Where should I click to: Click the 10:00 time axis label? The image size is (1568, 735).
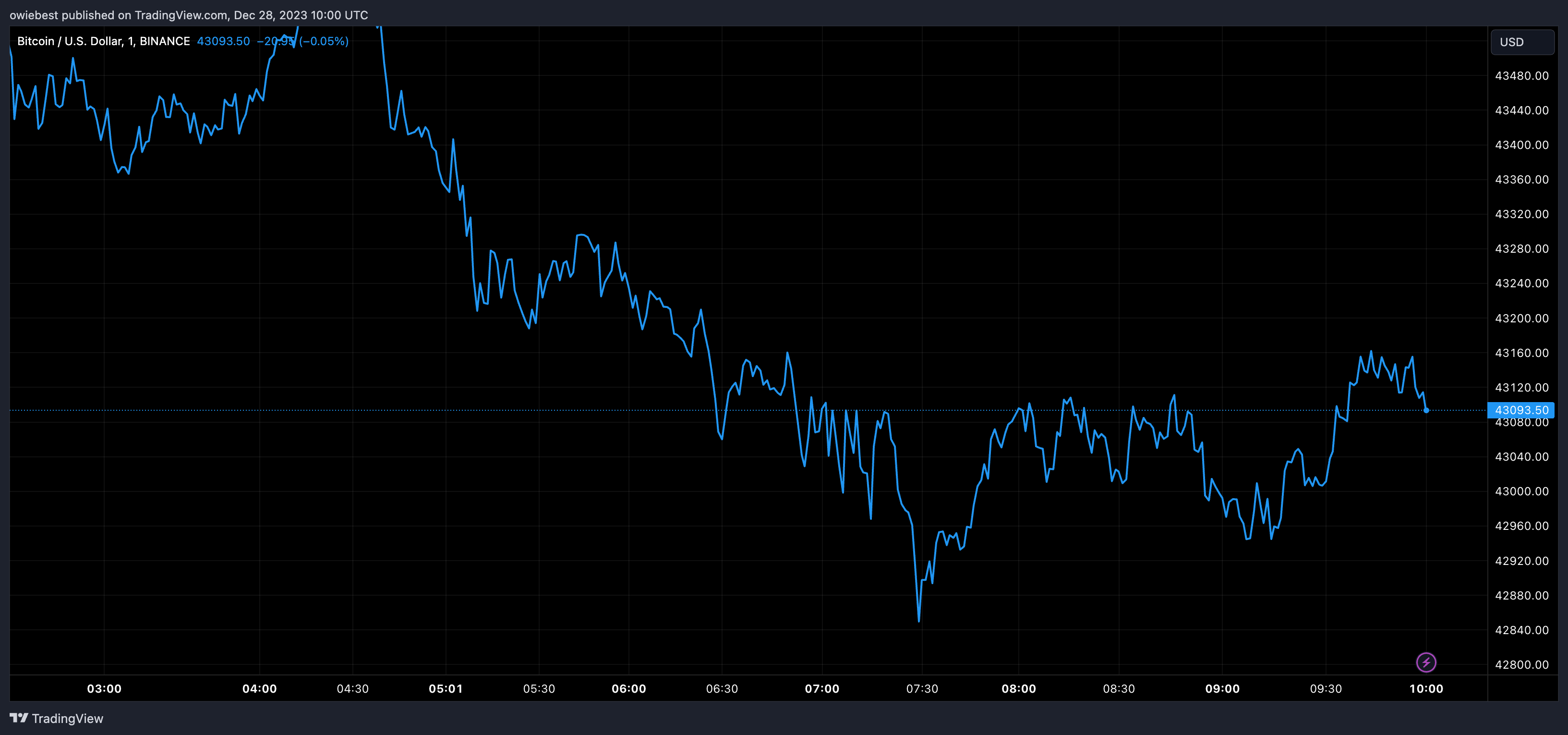1426,689
